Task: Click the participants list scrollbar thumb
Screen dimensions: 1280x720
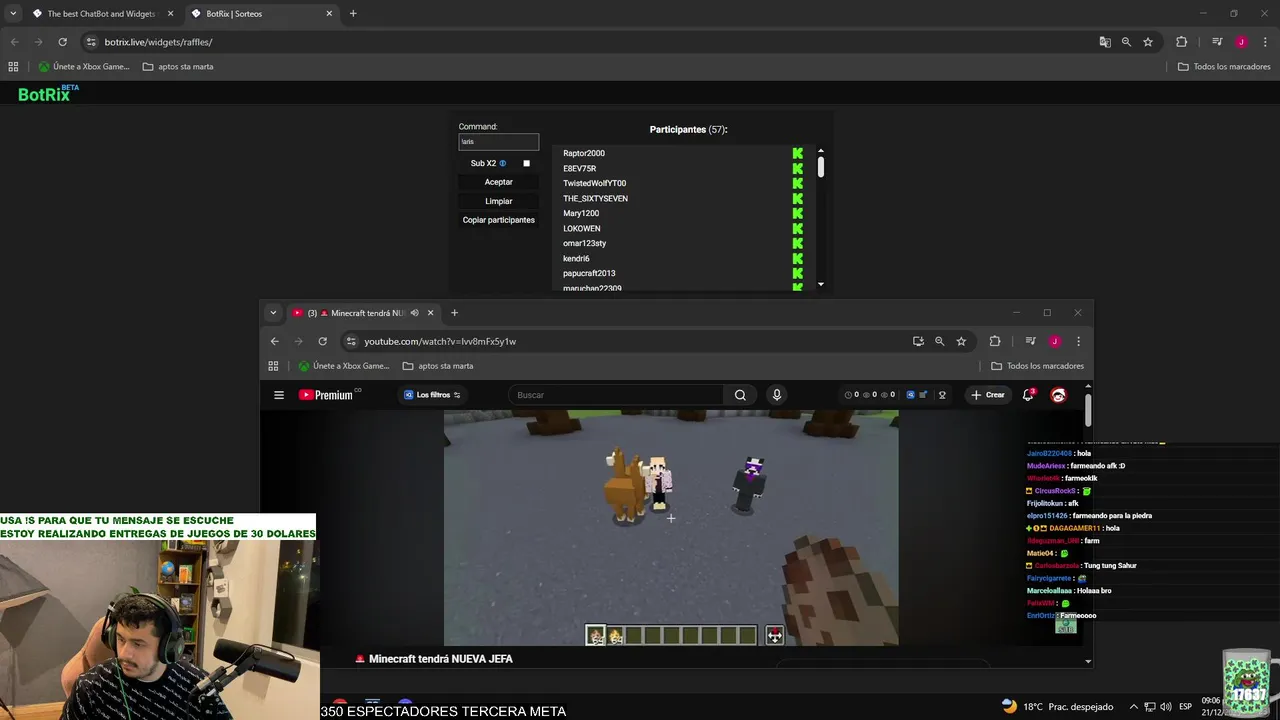Action: point(821,168)
